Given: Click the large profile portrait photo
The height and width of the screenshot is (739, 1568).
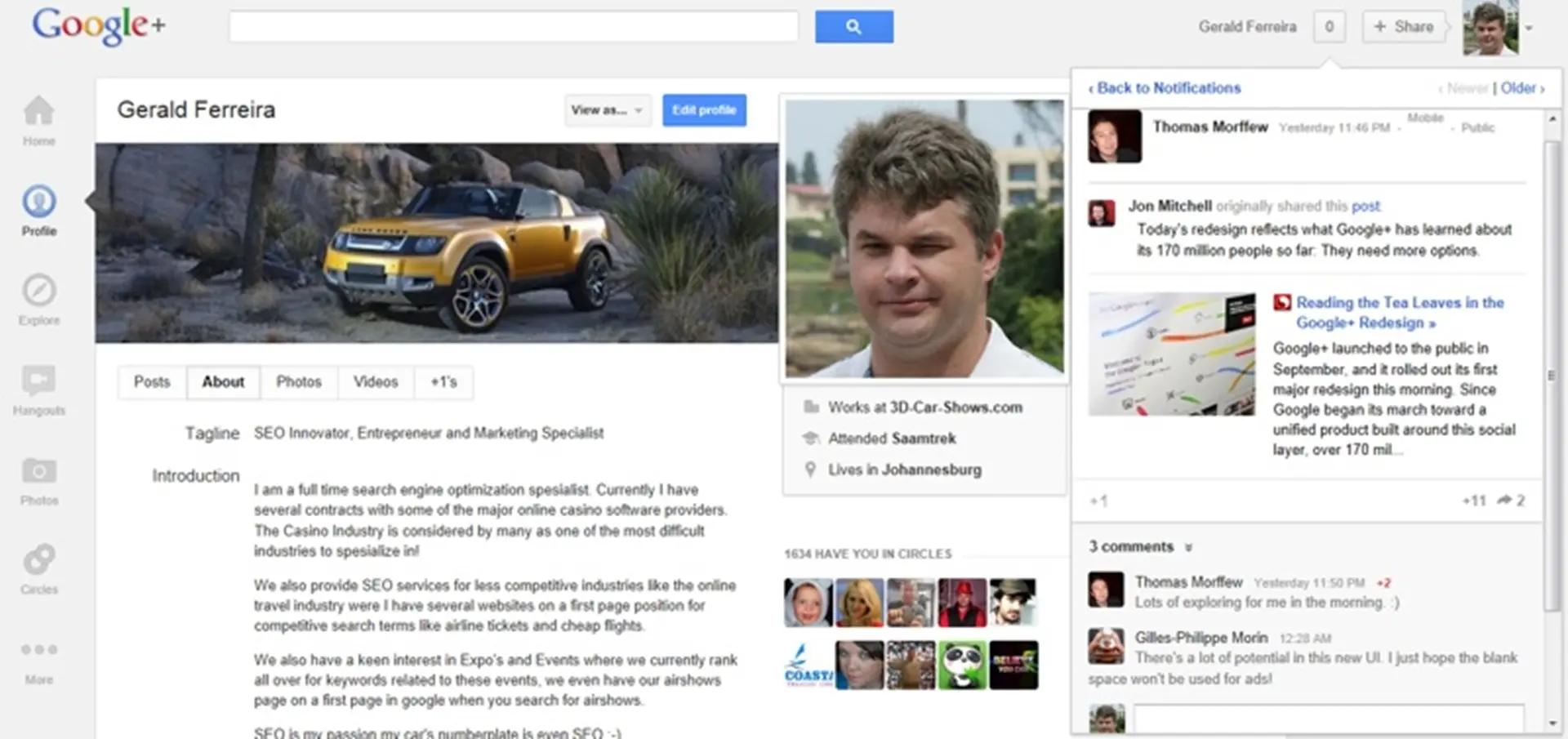Looking at the screenshot, I should point(924,238).
